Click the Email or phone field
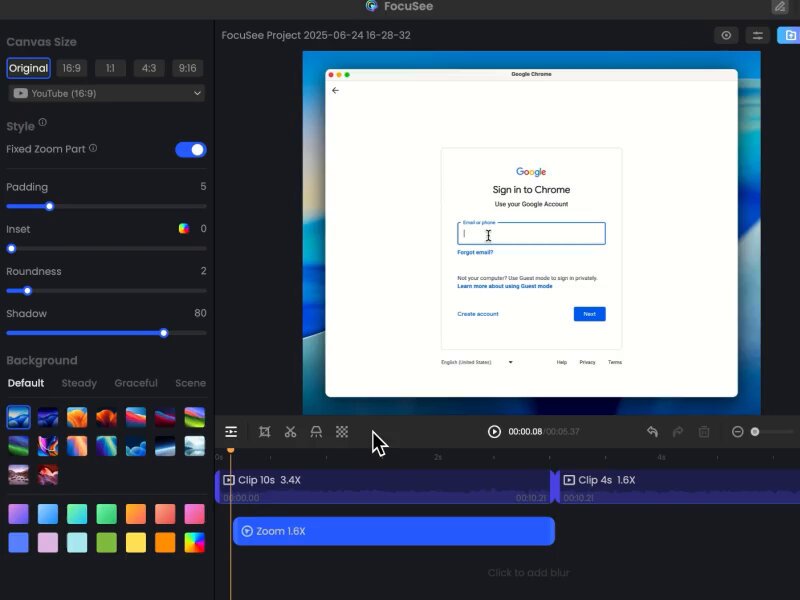Screen dimensions: 800x600 [531, 234]
